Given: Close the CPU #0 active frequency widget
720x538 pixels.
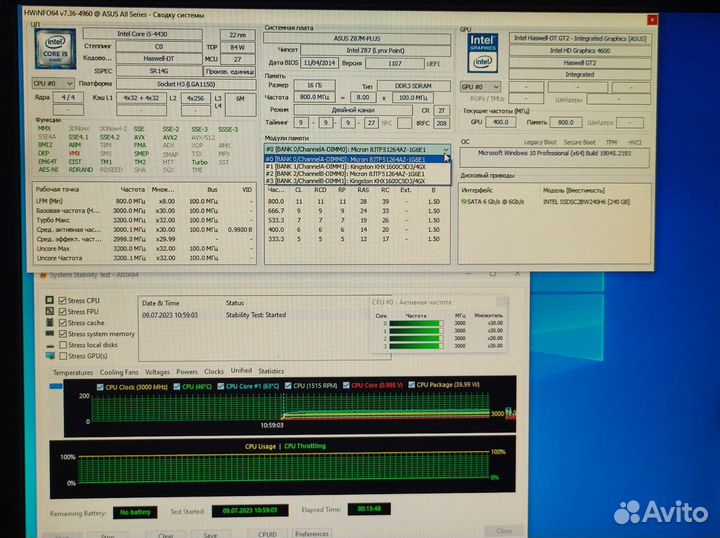Looking at the screenshot, I should coord(502,302).
